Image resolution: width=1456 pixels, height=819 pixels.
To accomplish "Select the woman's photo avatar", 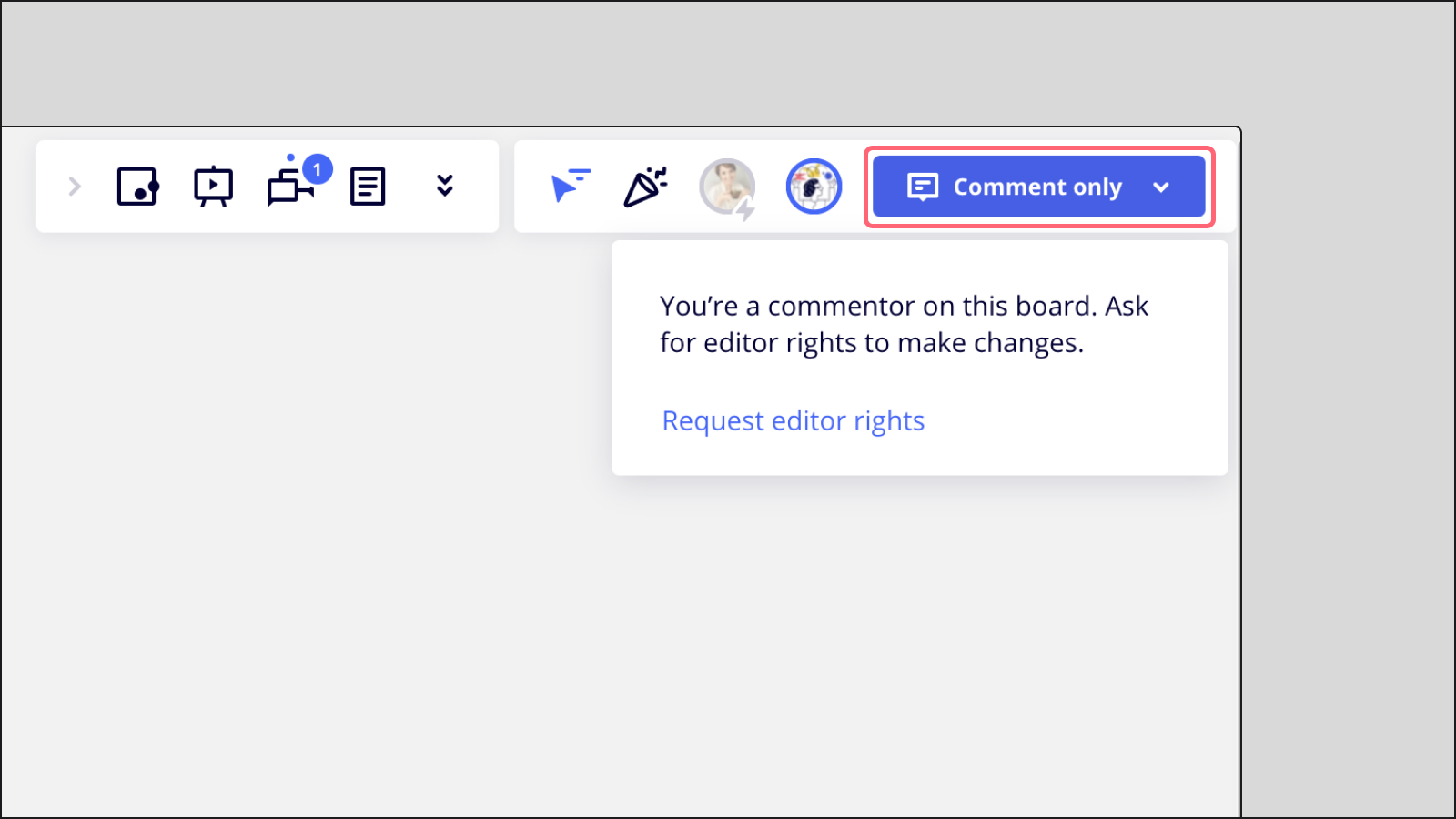I will click(724, 185).
